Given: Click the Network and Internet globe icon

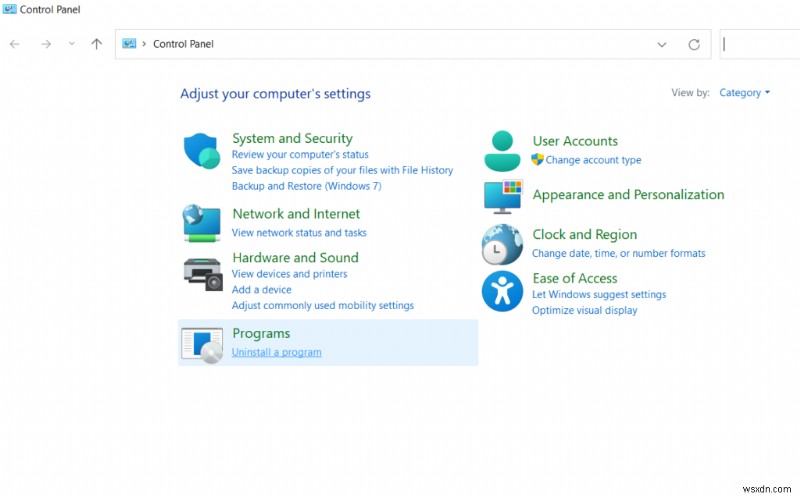Looking at the screenshot, I should [x=202, y=223].
